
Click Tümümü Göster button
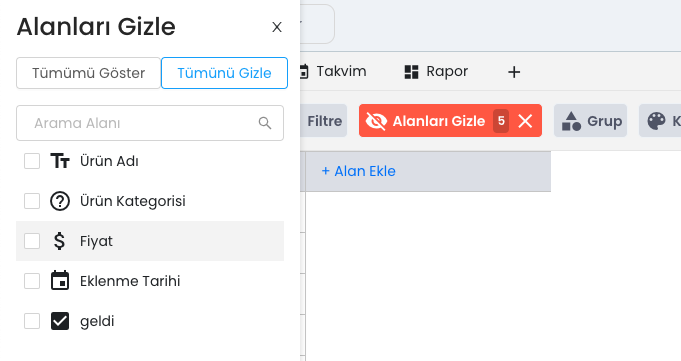point(89,73)
